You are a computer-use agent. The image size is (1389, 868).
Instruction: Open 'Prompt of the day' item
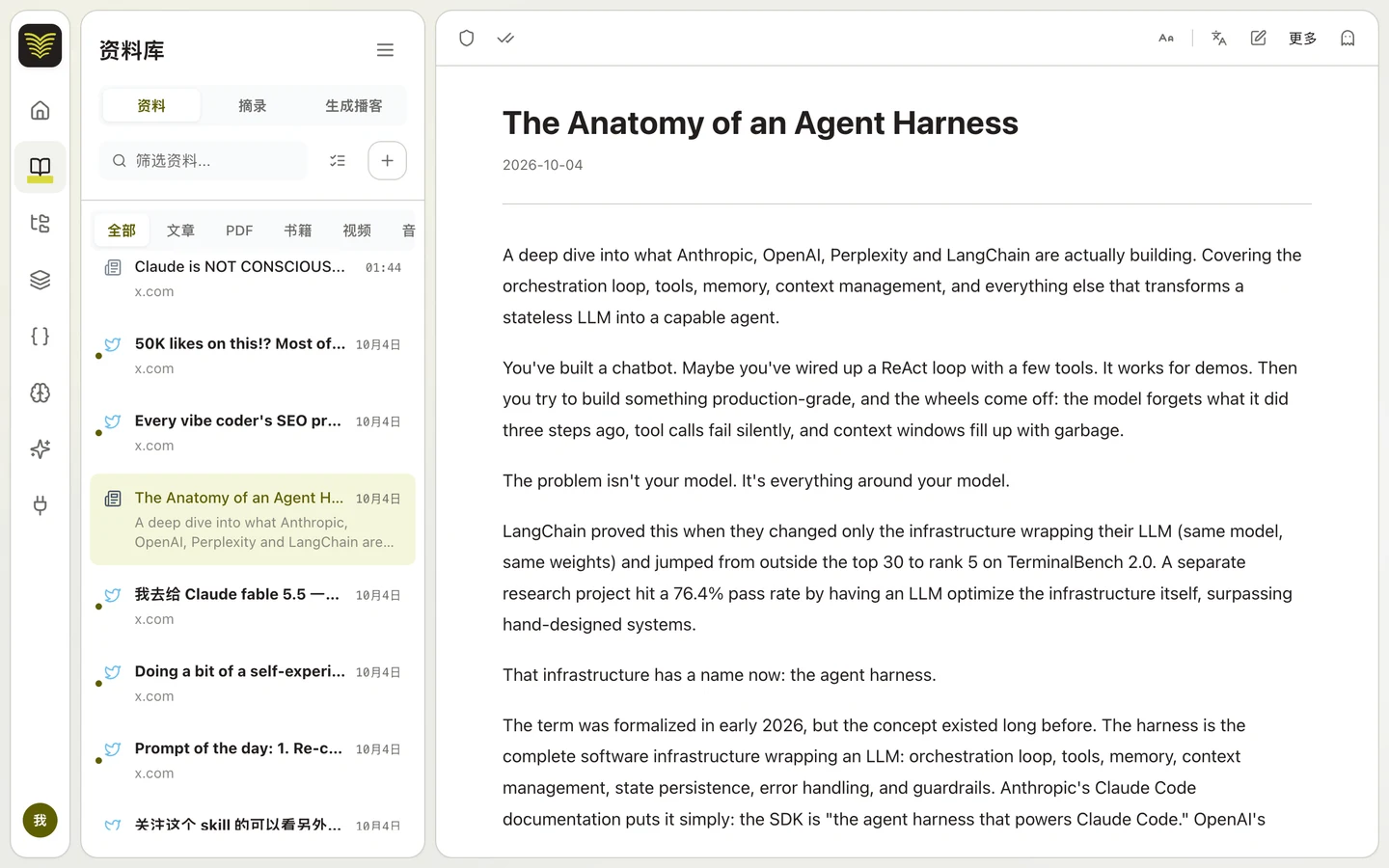point(253,761)
